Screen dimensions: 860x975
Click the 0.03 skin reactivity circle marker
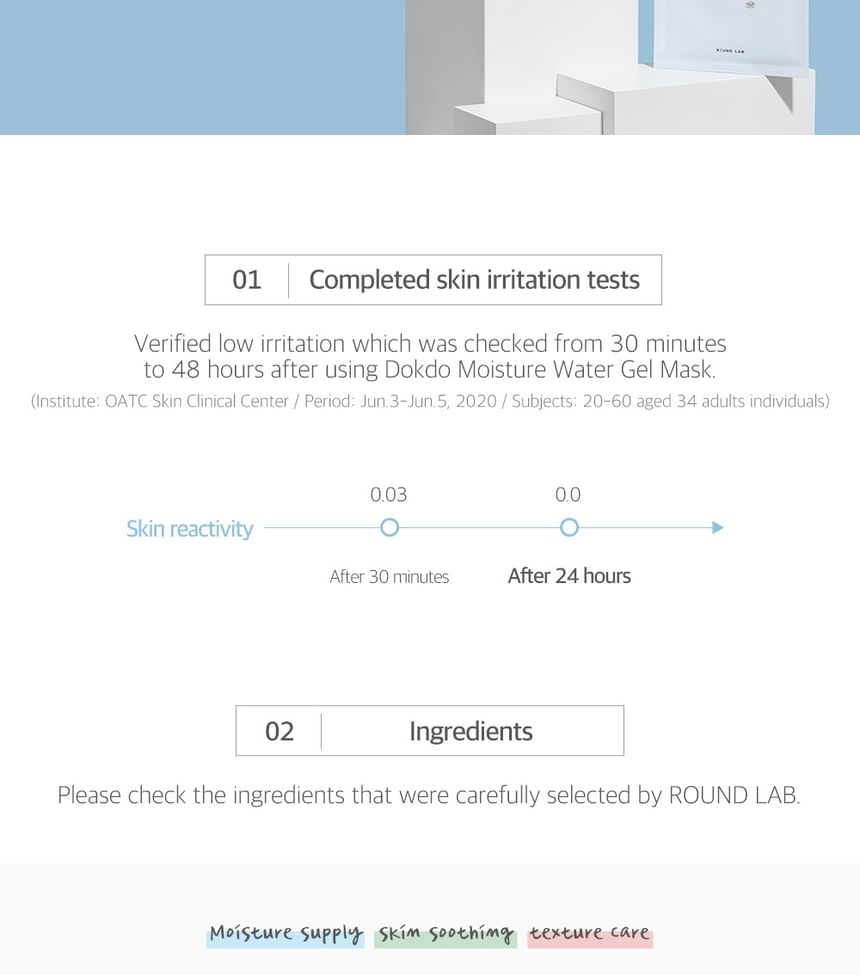pyautogui.click(x=390, y=527)
